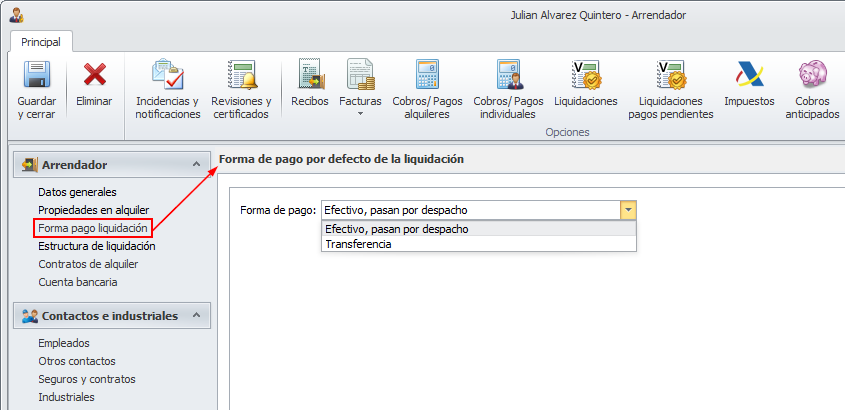Click the Arrendador panel header icon
845x410 pixels.
point(30,165)
